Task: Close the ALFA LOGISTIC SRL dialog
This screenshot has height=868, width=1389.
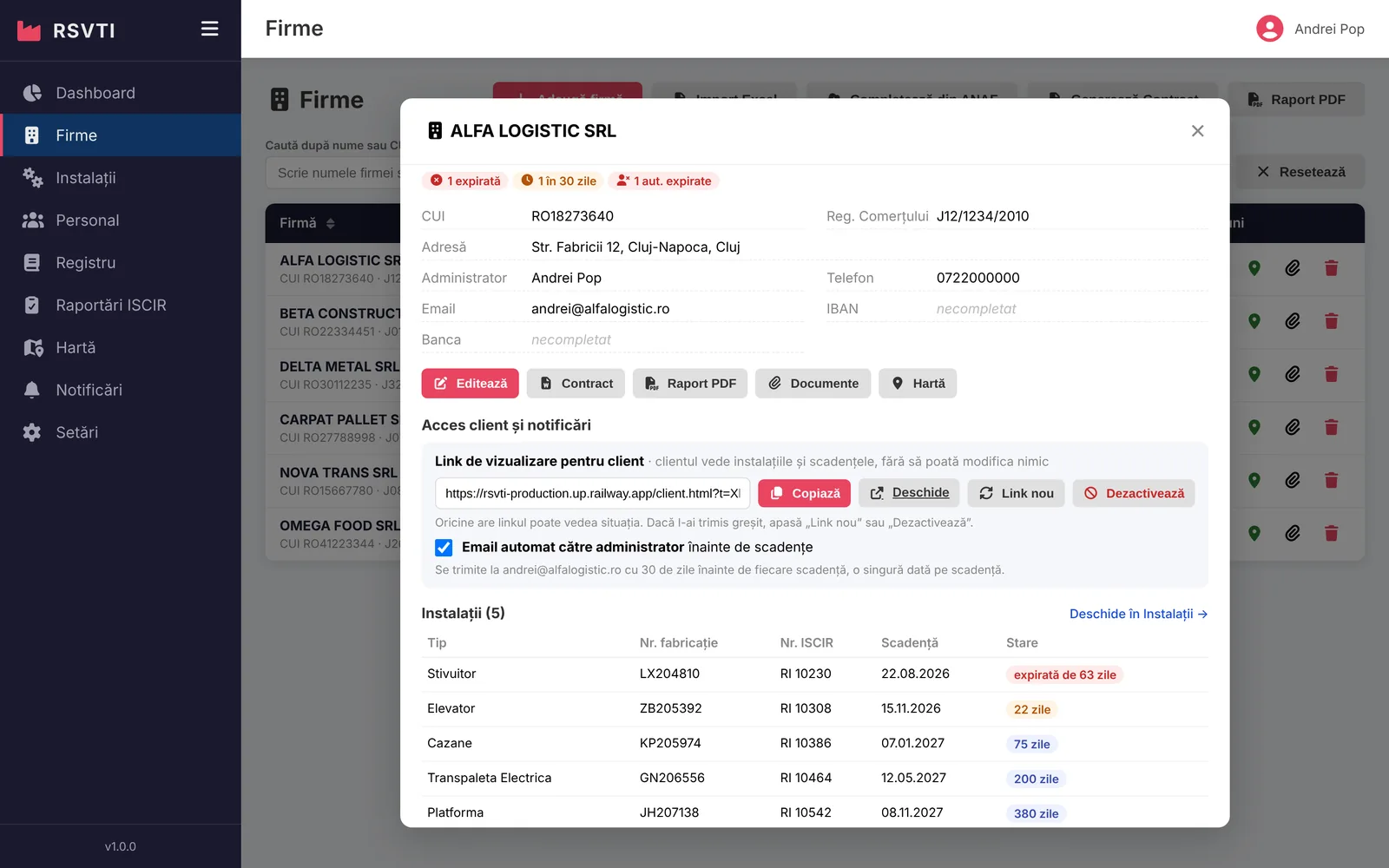Action: pos(1197,131)
